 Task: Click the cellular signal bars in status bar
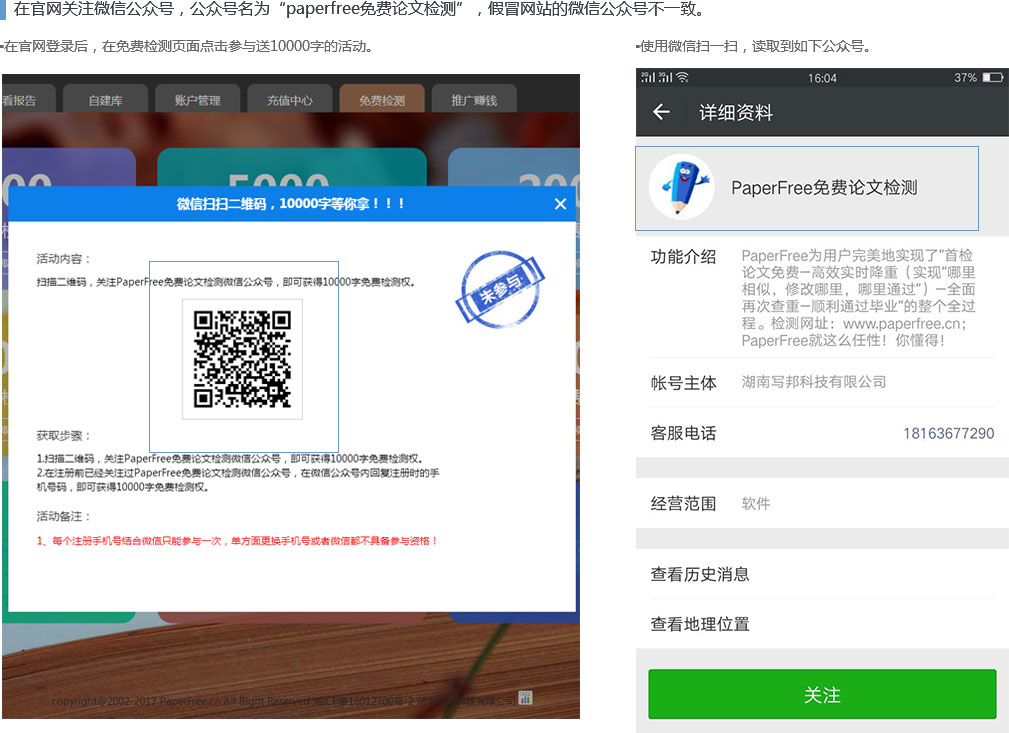[x=656, y=77]
